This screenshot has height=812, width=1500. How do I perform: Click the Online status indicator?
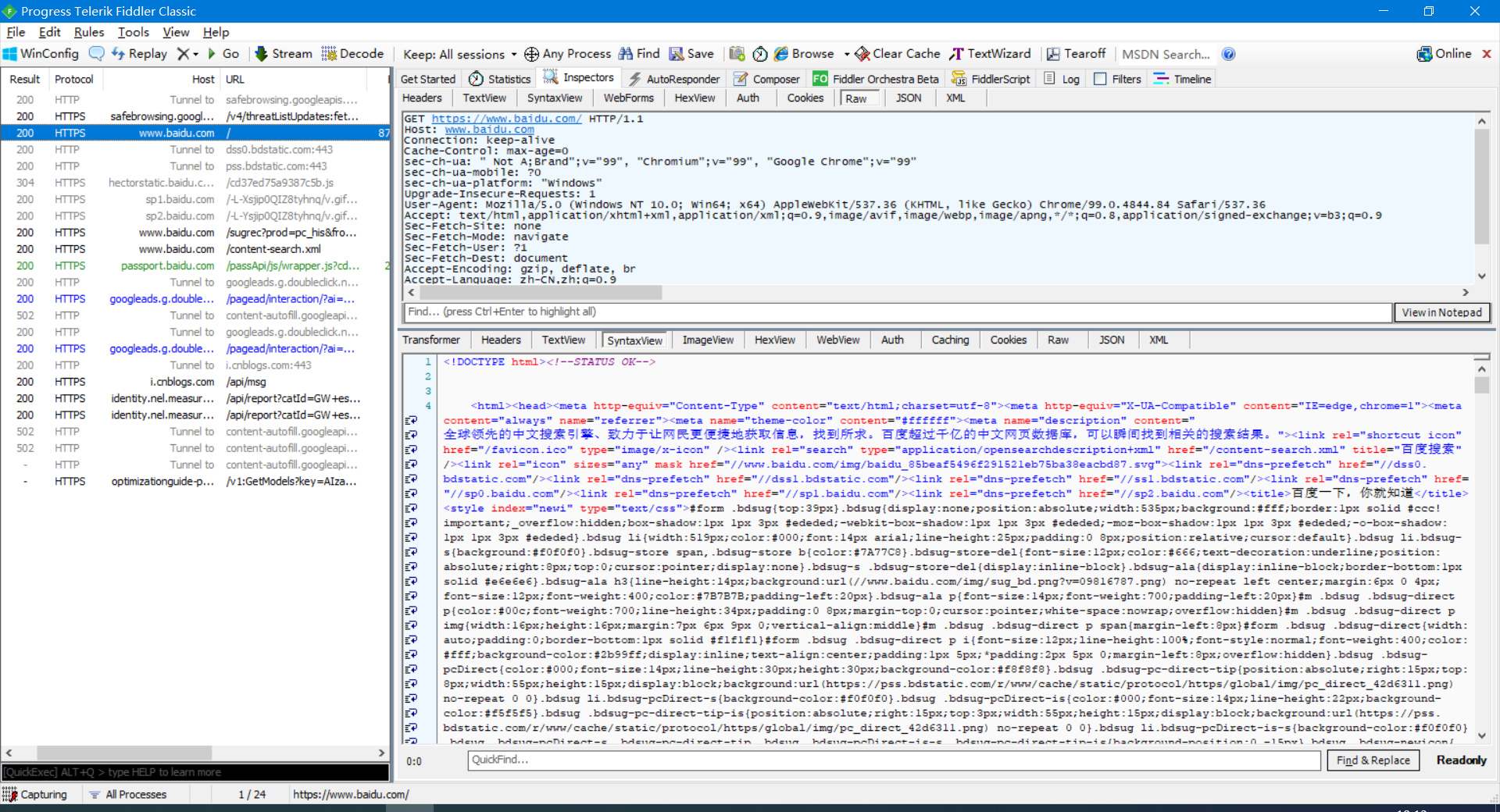1445,54
